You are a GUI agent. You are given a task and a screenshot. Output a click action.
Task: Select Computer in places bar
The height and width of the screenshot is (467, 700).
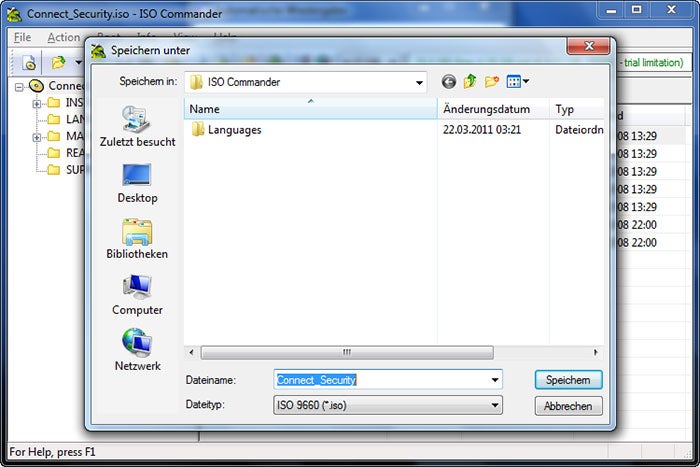coord(138,295)
